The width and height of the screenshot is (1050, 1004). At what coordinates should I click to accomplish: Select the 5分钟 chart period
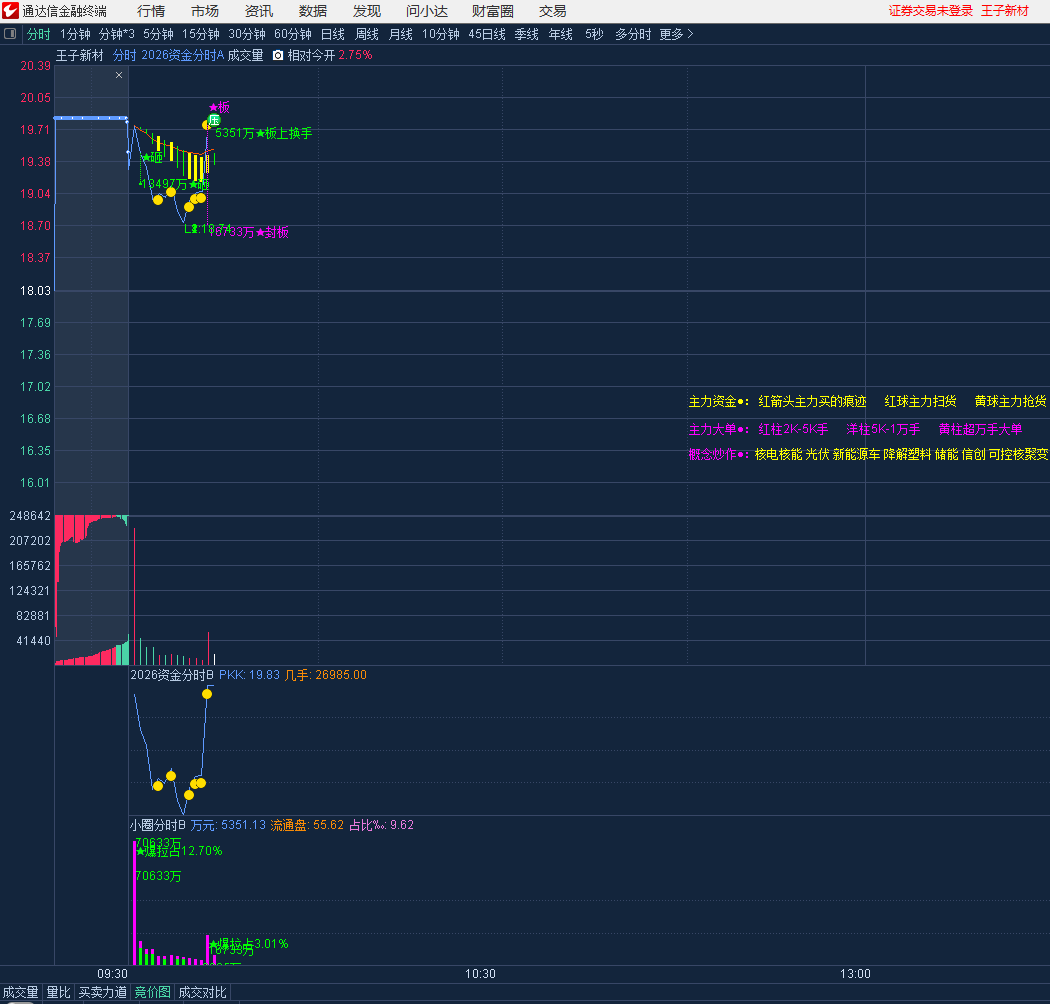158,34
